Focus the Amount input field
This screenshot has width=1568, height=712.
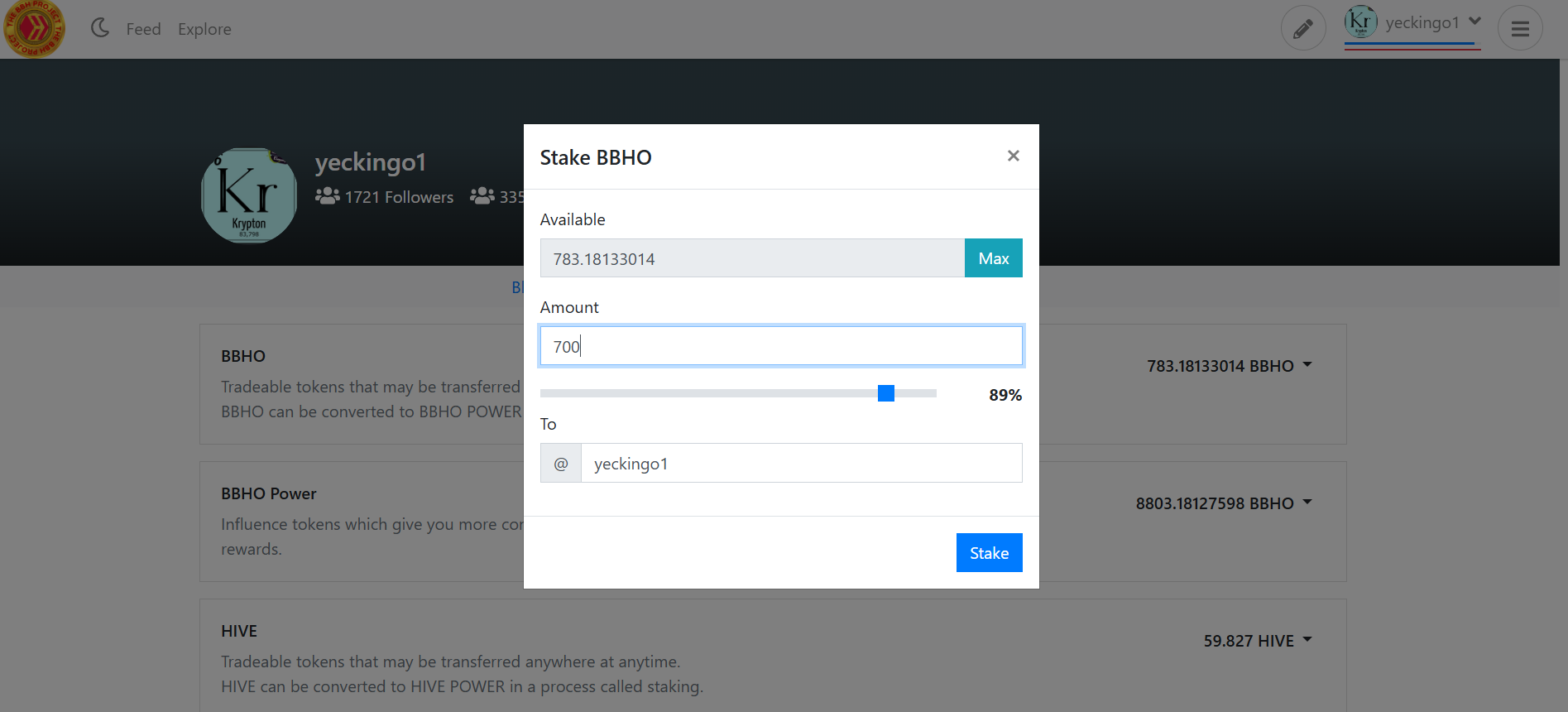[781, 346]
